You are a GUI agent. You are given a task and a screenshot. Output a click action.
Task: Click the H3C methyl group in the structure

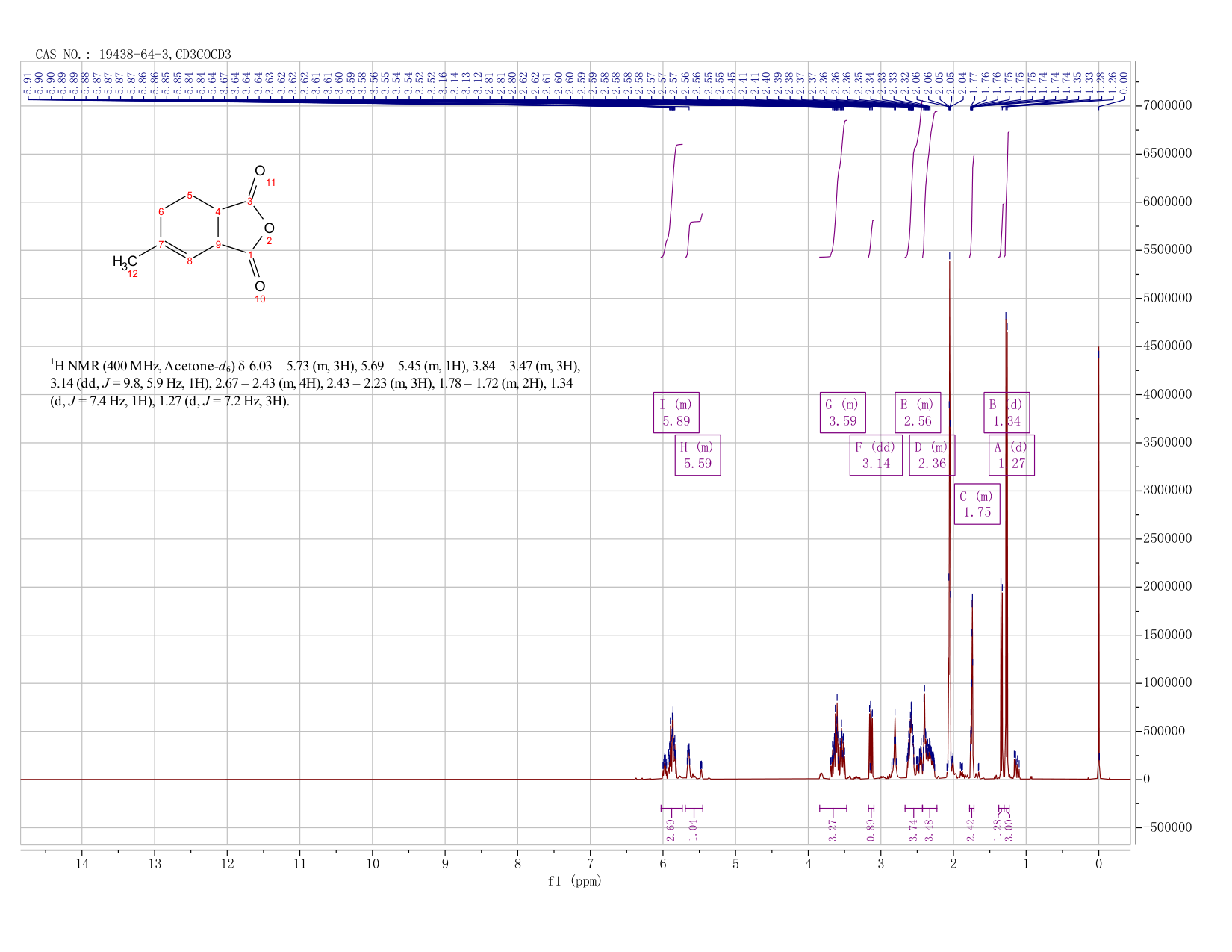(x=125, y=262)
